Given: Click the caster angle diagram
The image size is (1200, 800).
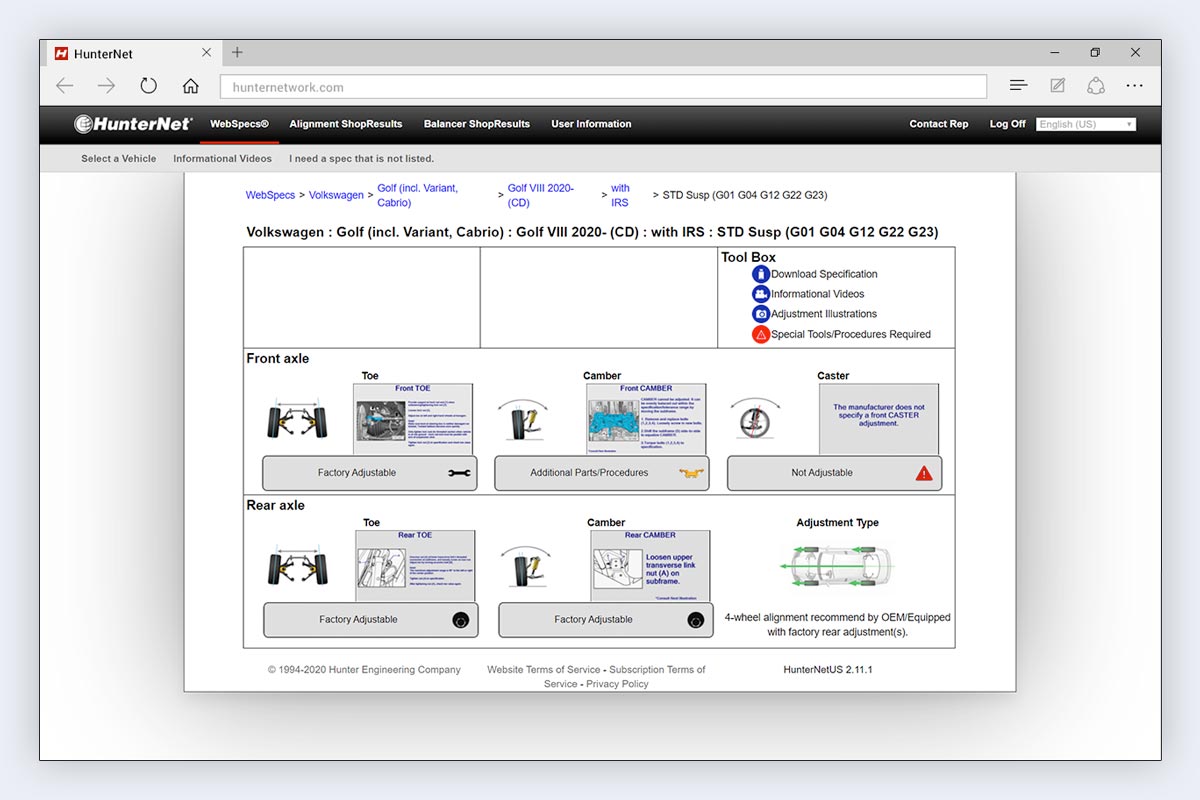Looking at the screenshot, I should click(755, 420).
